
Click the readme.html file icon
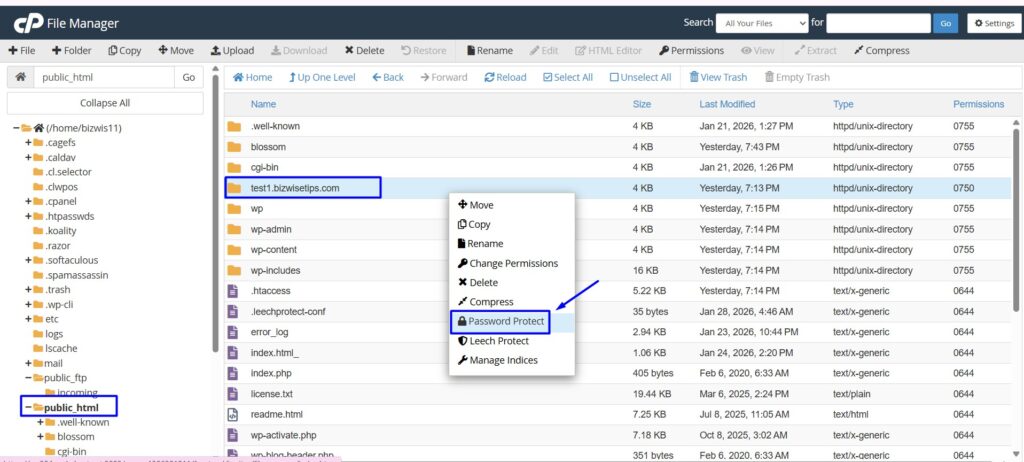click(x=232, y=414)
